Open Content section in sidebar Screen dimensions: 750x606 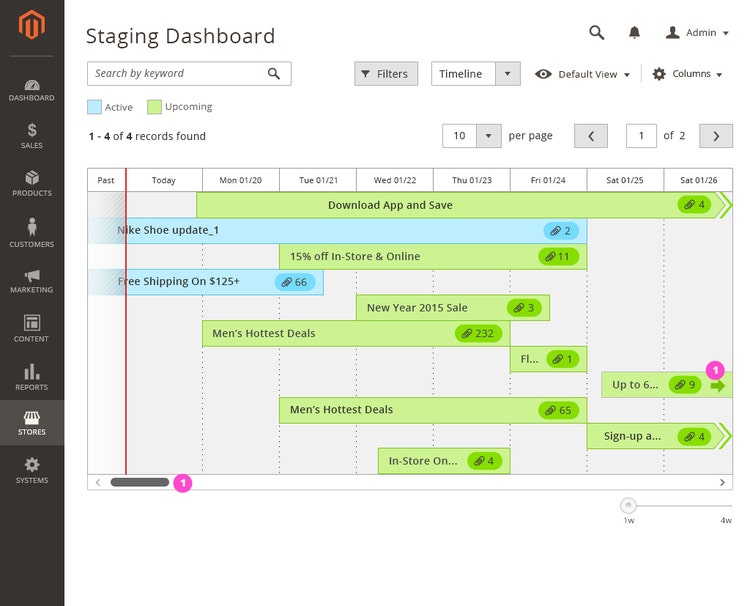[32, 328]
